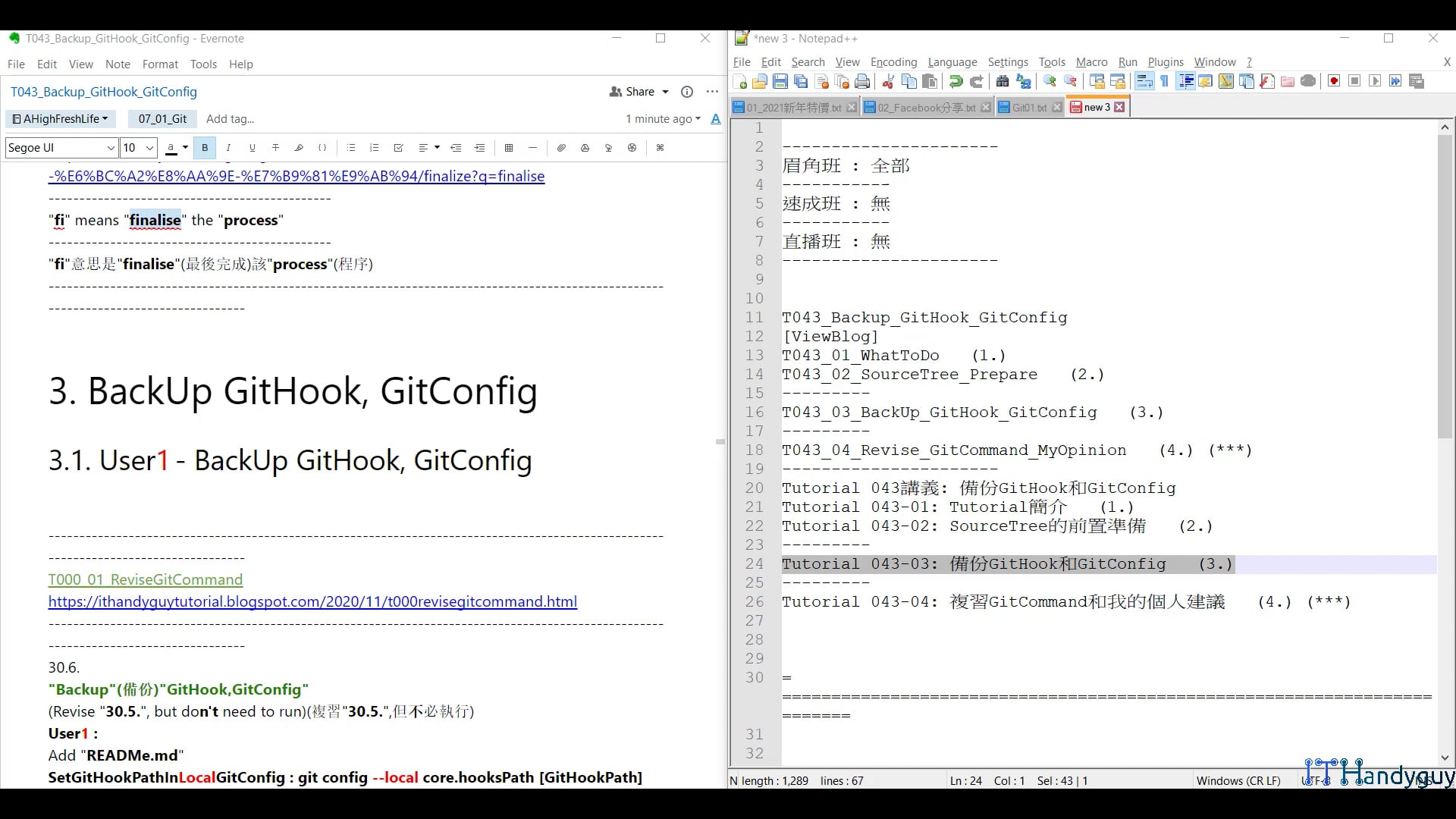The image size is (1456, 819).
Task: Click the Zoom In toolbar icon
Action: [x=1050, y=81]
